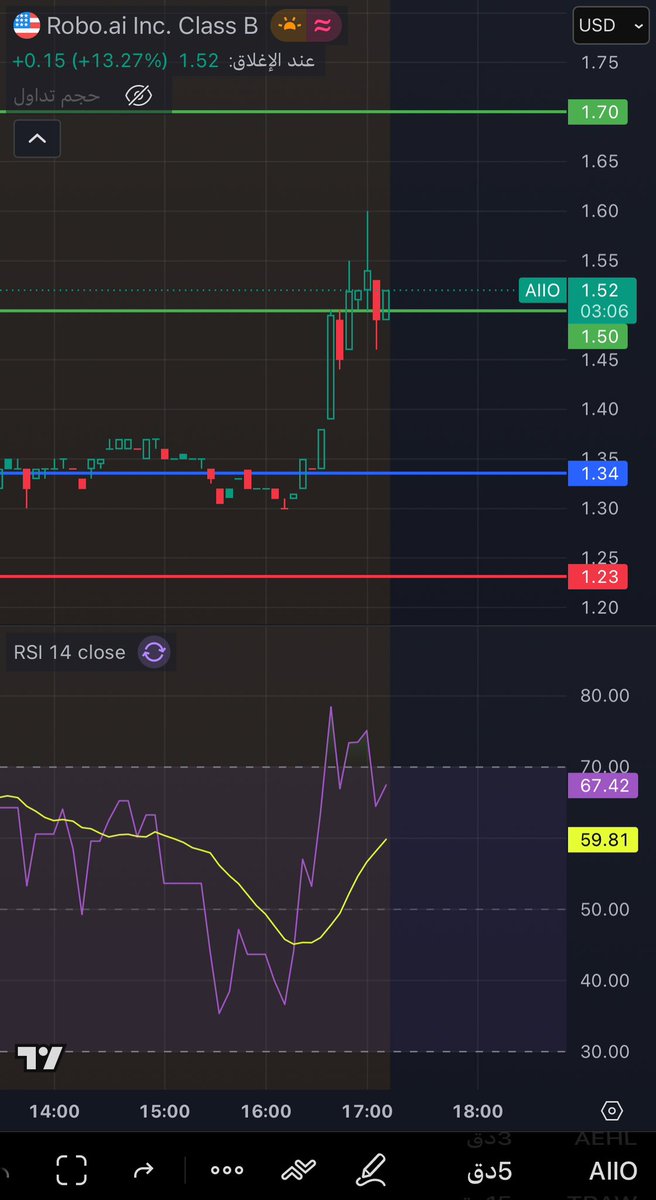Tap the US flag symbol icon
The width and height of the screenshot is (656, 1200).
26,26
